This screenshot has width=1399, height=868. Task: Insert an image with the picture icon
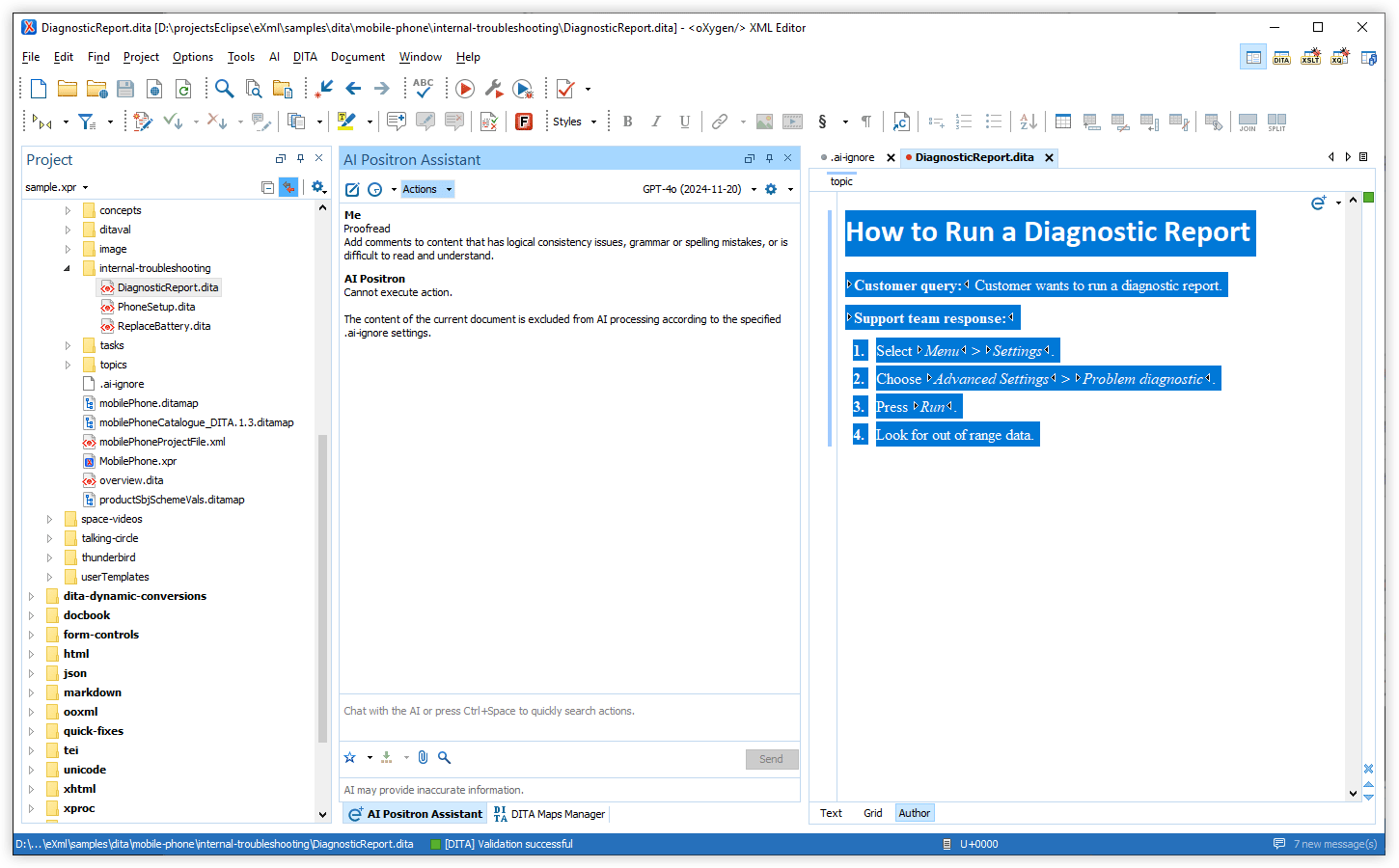coord(764,122)
